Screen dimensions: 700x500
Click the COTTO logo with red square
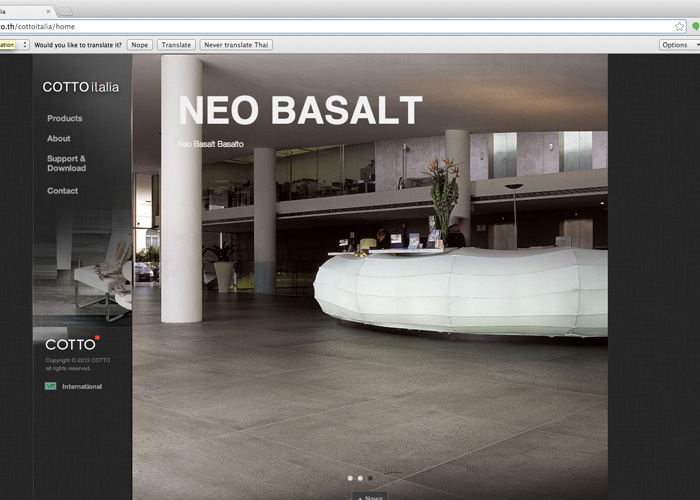click(x=72, y=343)
